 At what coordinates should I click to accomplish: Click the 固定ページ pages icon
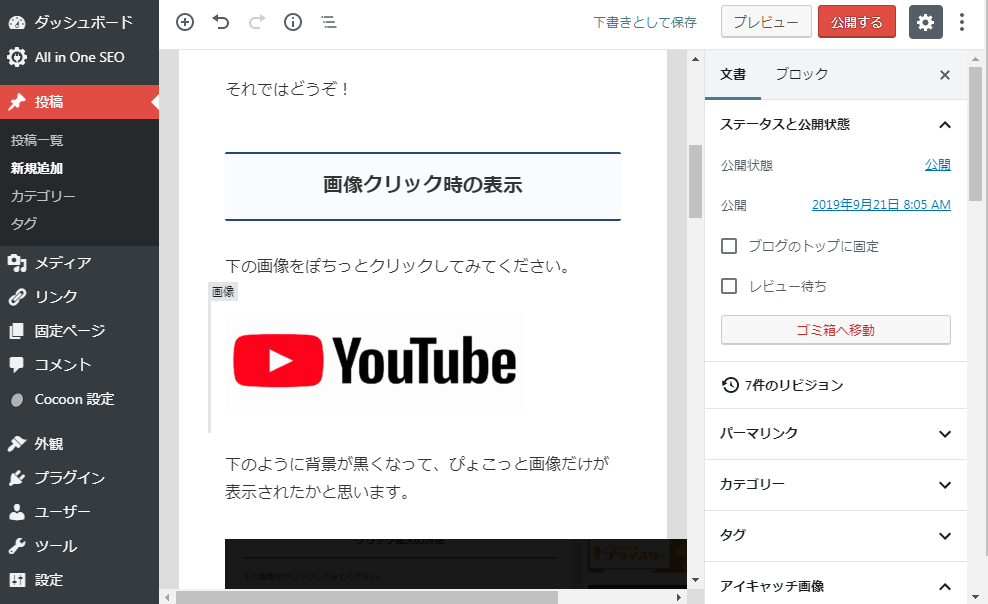click(17, 331)
